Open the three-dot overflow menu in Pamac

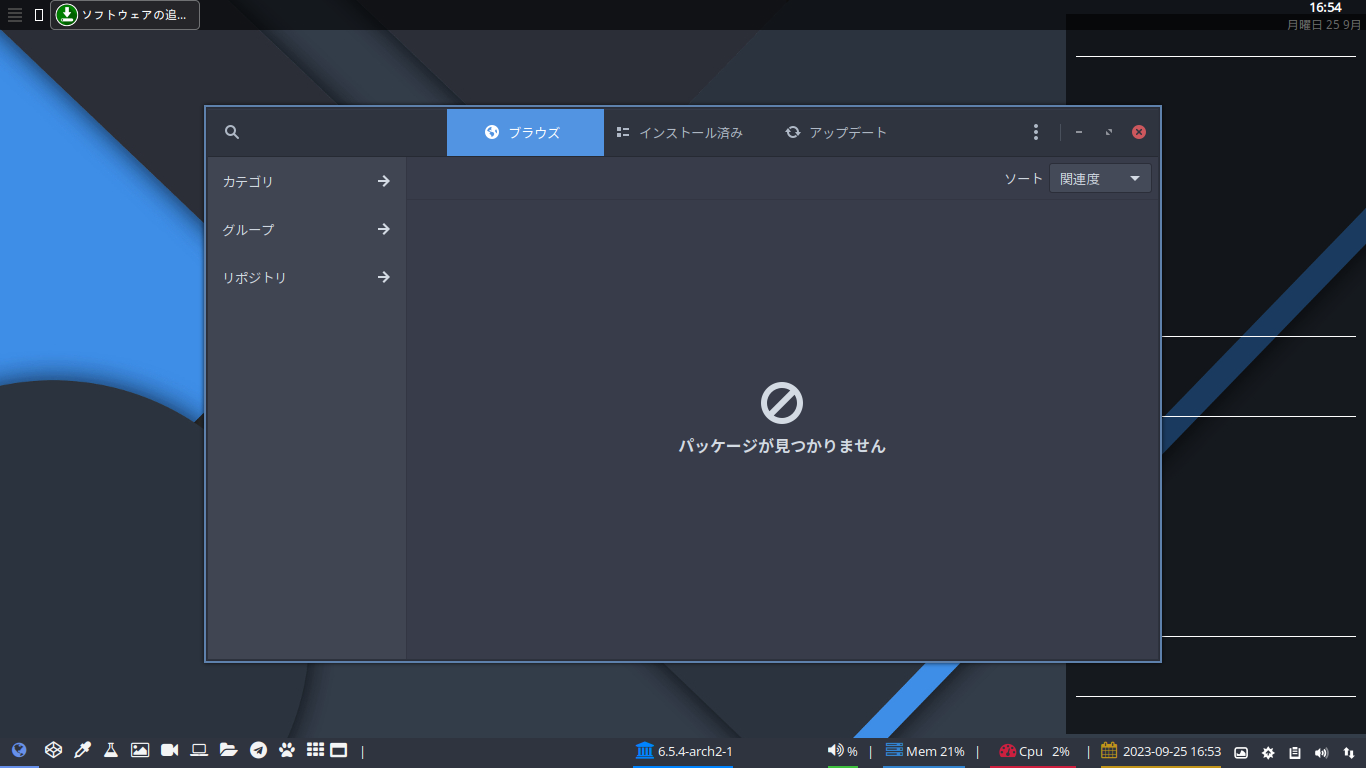click(x=1035, y=131)
